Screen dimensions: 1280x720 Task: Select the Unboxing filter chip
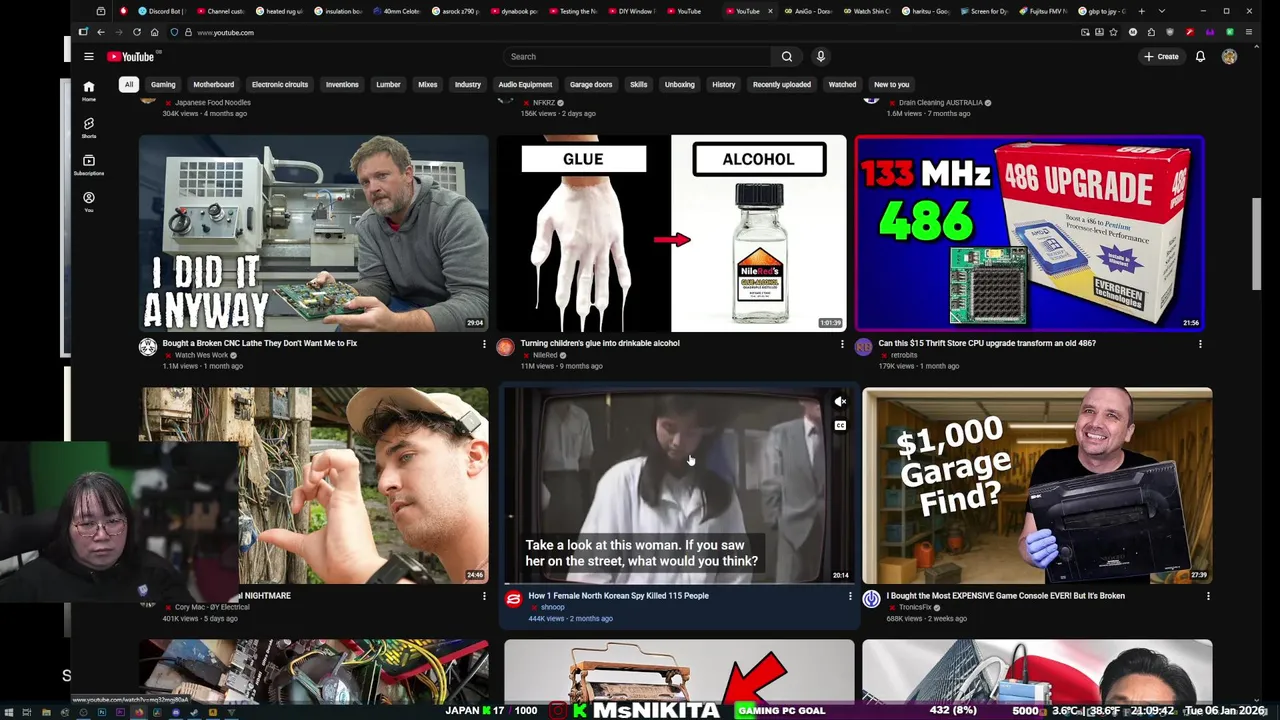click(x=680, y=85)
